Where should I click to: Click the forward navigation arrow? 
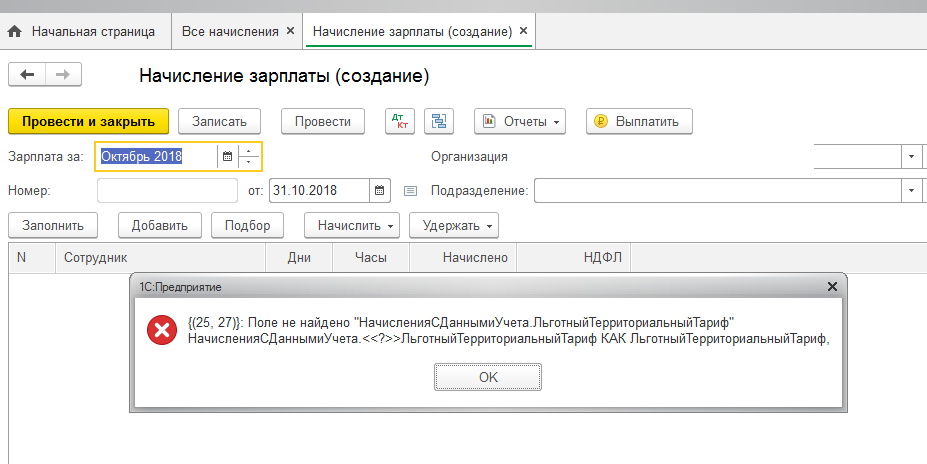[x=62, y=74]
